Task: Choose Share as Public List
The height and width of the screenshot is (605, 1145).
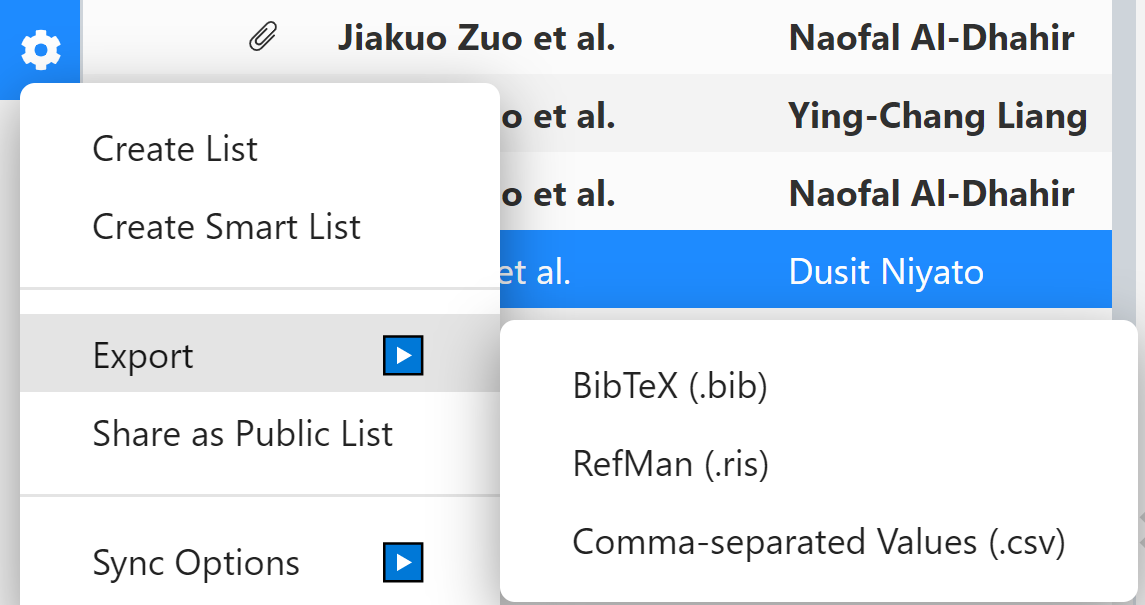Action: (242, 434)
